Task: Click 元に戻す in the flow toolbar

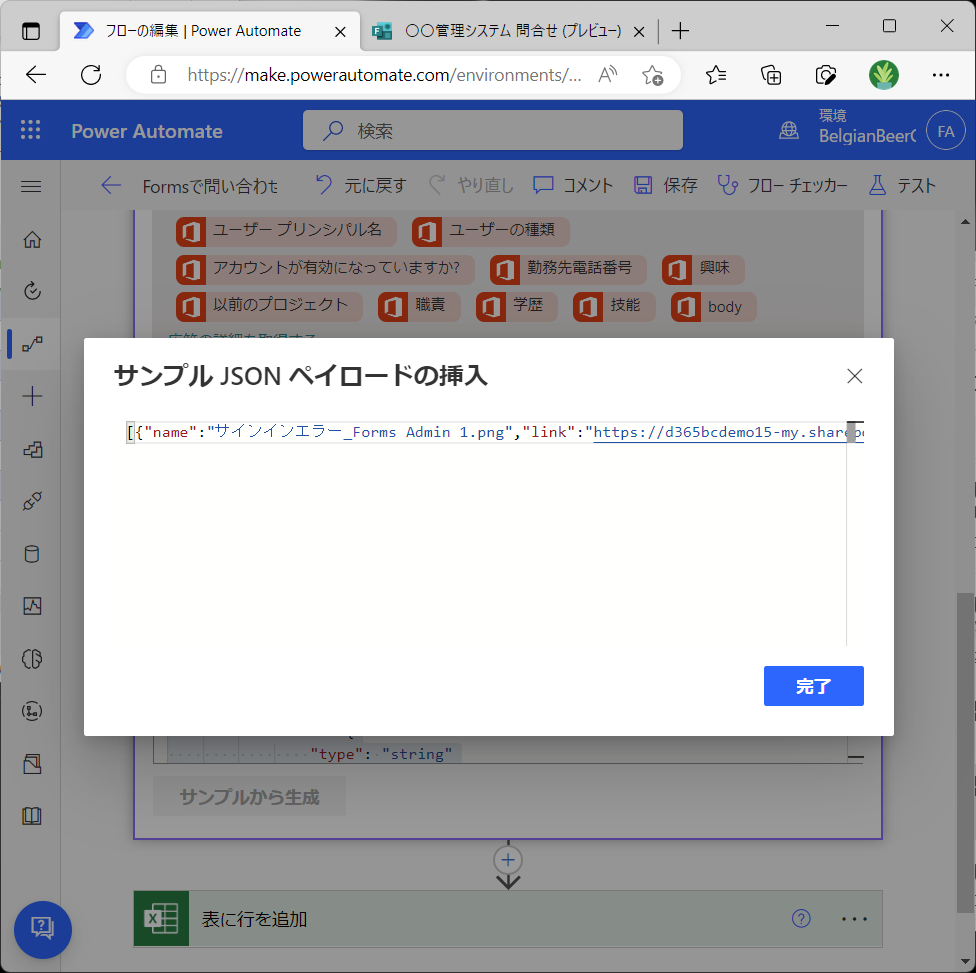Action: 360,186
